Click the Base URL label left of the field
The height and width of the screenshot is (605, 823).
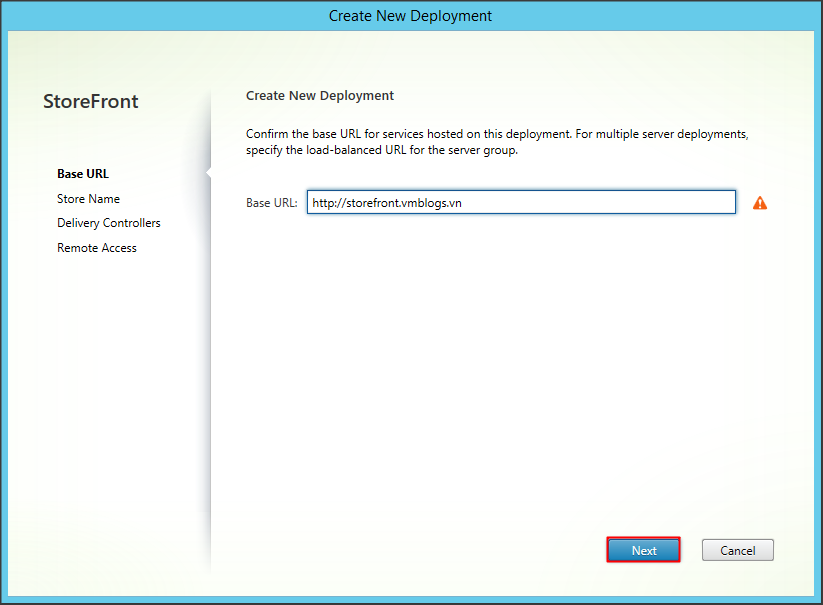[271, 203]
